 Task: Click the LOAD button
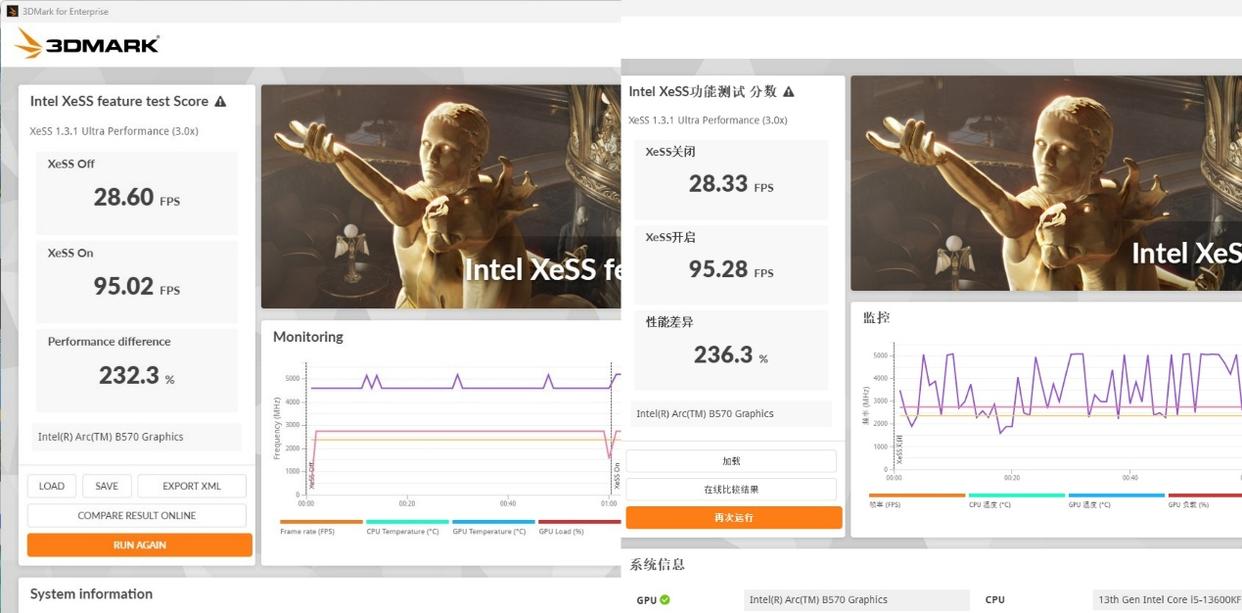[52, 486]
